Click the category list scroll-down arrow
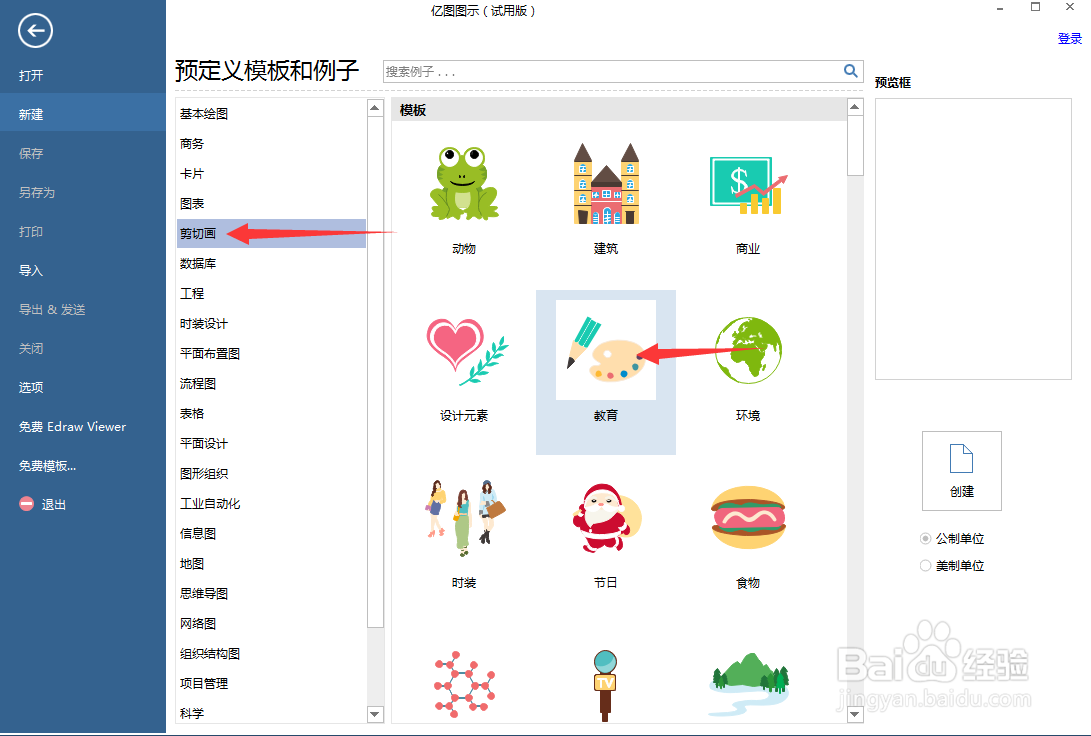 point(375,714)
